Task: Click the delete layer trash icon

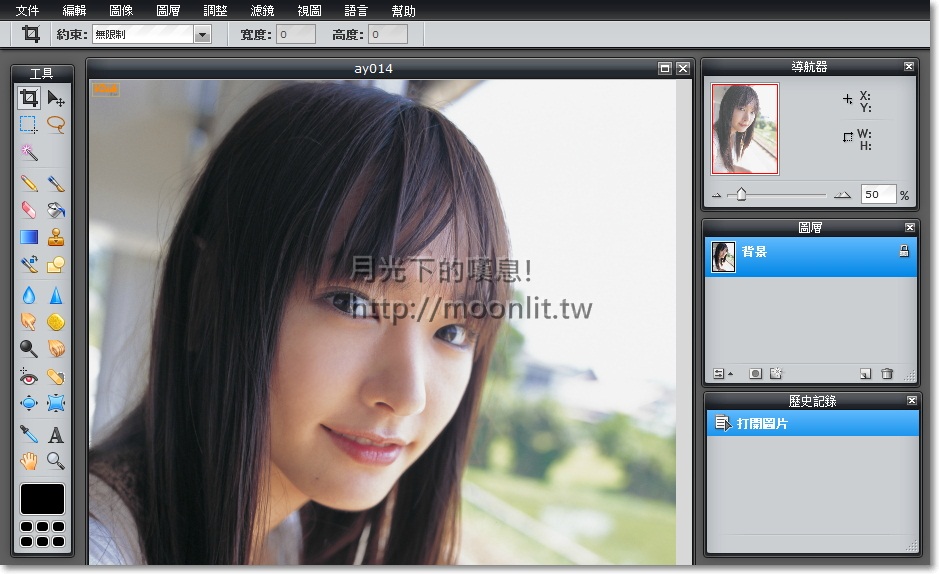Action: point(887,373)
